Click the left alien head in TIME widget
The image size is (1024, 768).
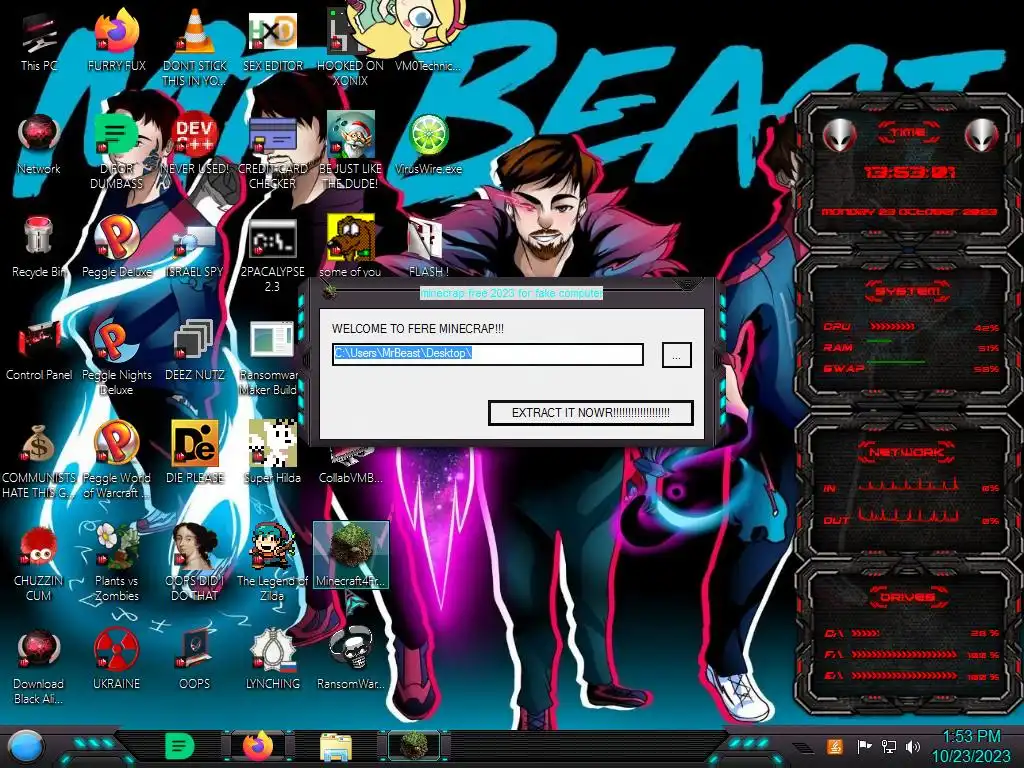(x=839, y=135)
